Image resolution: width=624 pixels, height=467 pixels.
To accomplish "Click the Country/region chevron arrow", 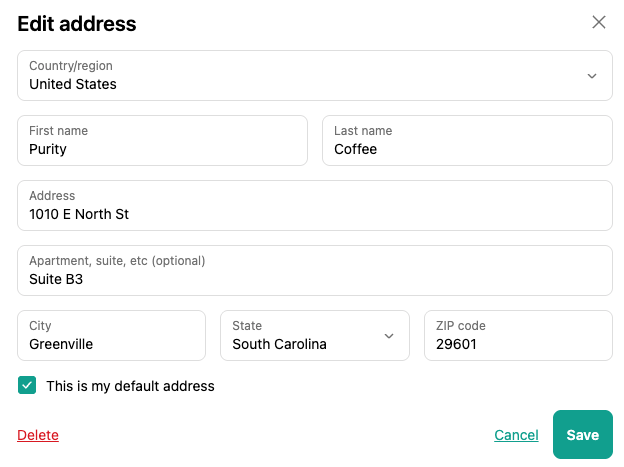I will tap(591, 76).
